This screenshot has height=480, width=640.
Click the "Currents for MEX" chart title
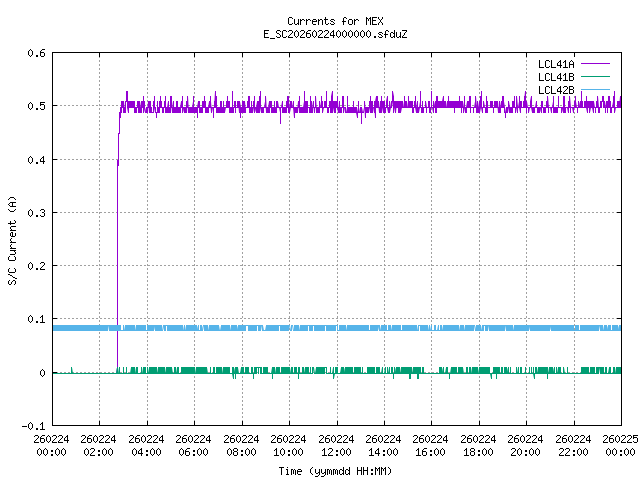(x=335, y=21)
